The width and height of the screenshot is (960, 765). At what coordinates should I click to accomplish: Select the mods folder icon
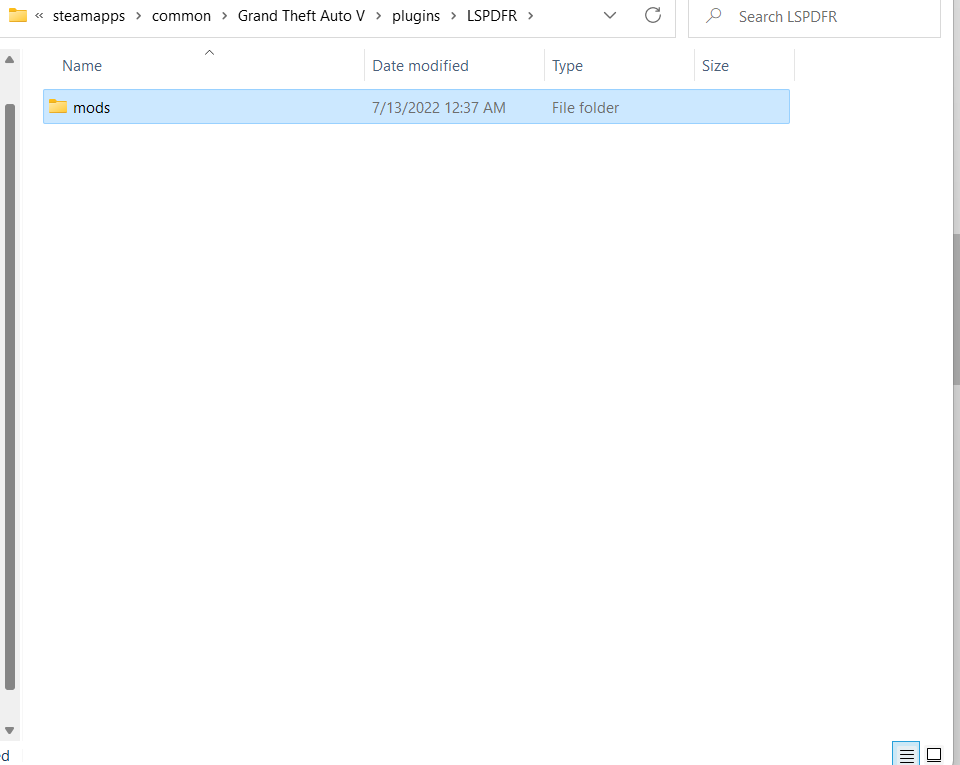[58, 106]
